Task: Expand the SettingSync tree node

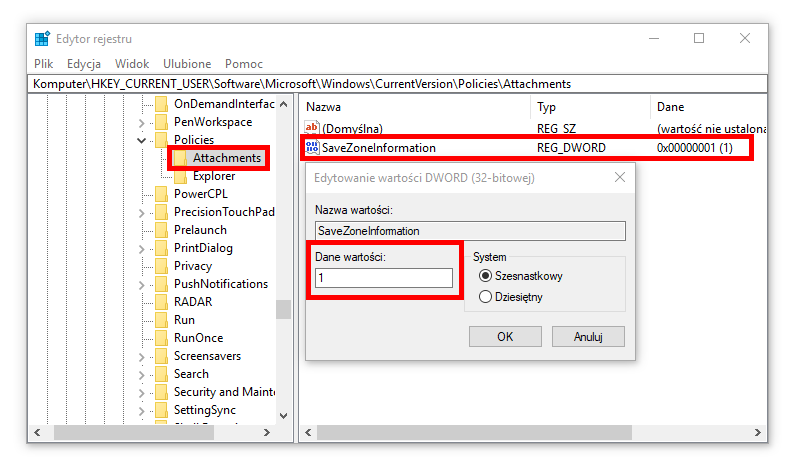Action: [x=142, y=411]
